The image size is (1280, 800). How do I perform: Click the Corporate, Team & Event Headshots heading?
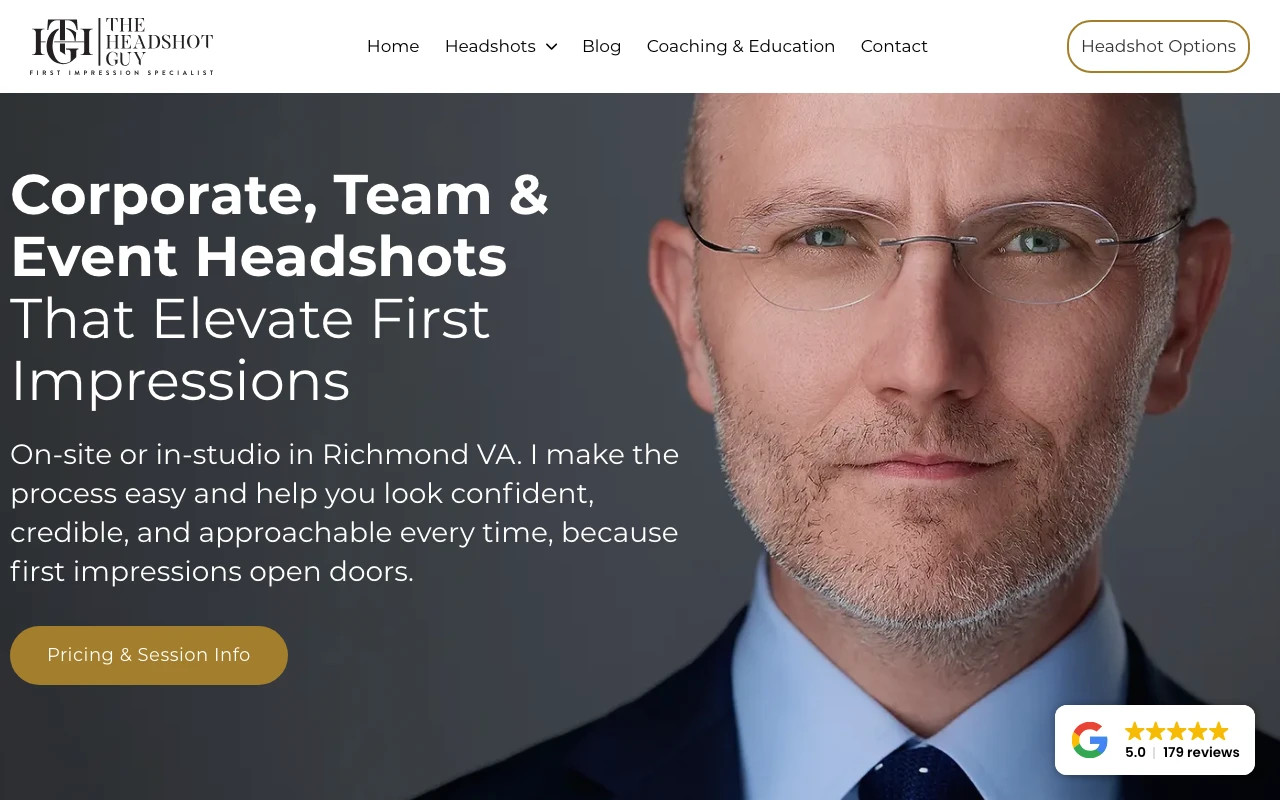[280, 225]
